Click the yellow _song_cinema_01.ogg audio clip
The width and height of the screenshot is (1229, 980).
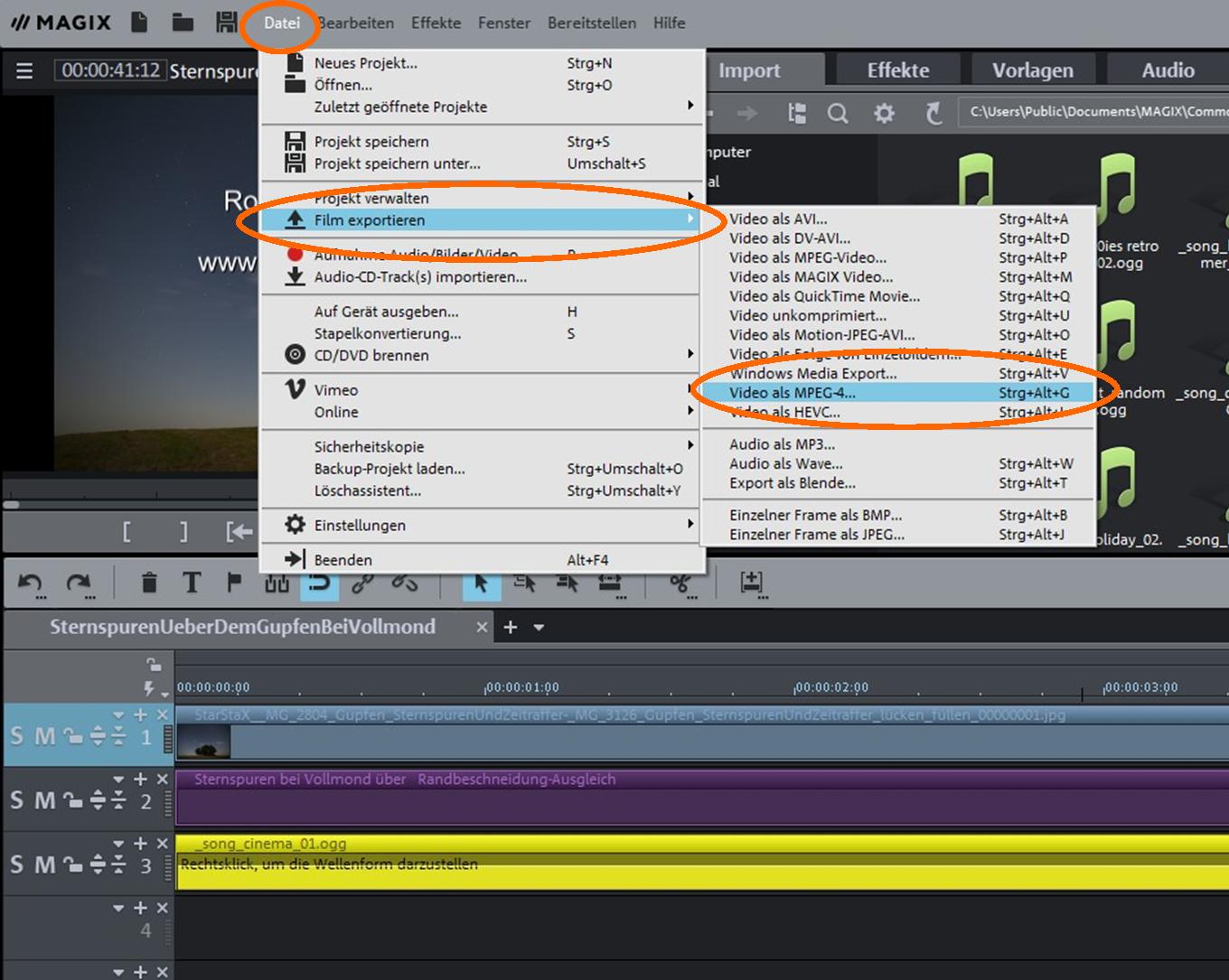point(633,867)
